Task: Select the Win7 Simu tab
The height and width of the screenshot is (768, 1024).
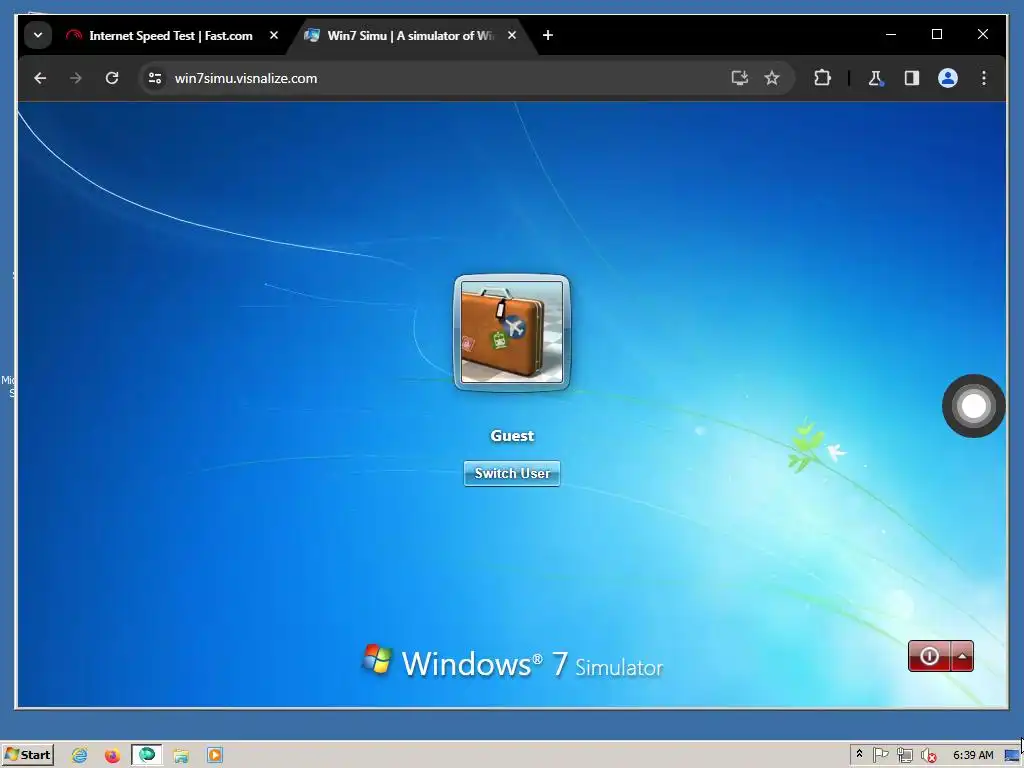Action: [410, 35]
